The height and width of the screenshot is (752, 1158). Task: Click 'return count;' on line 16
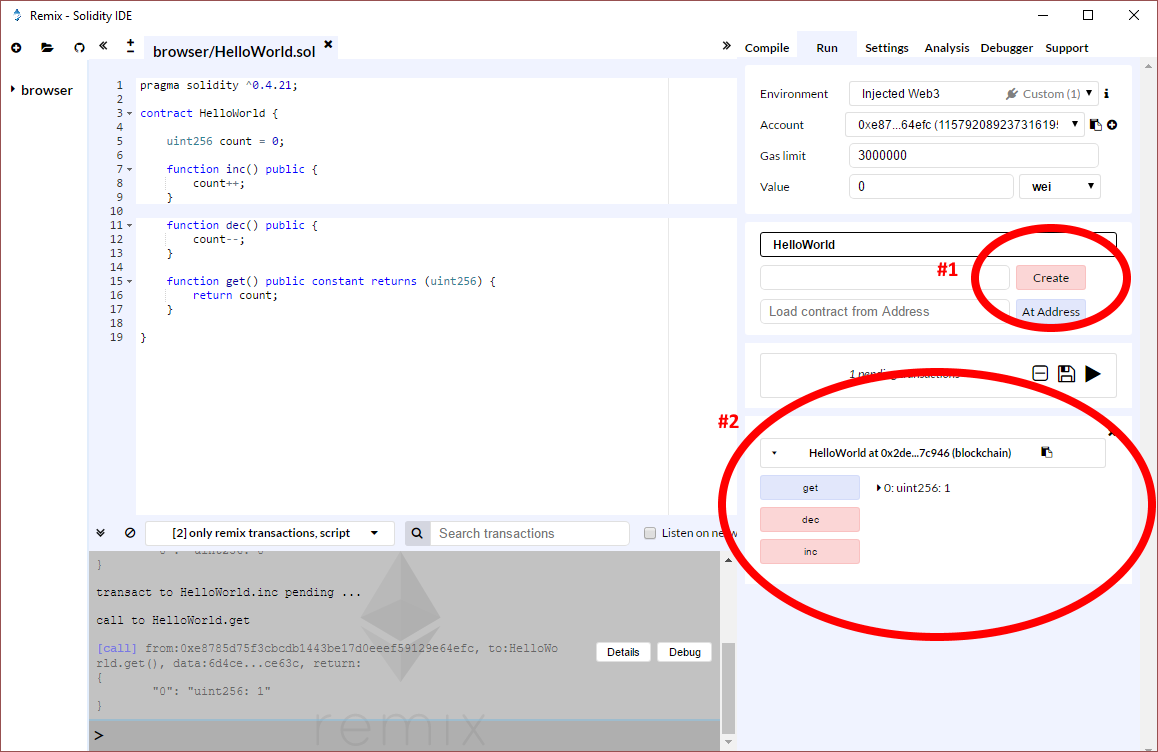click(236, 295)
